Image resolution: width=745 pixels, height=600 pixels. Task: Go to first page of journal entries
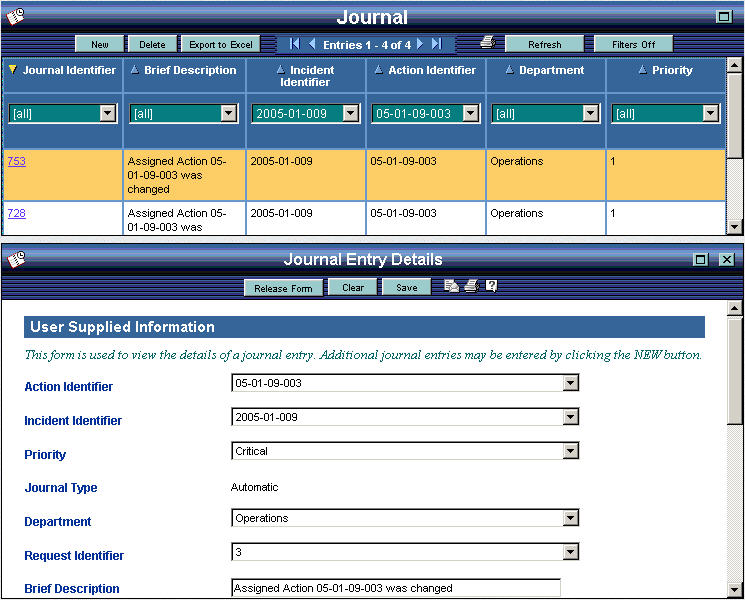click(295, 44)
